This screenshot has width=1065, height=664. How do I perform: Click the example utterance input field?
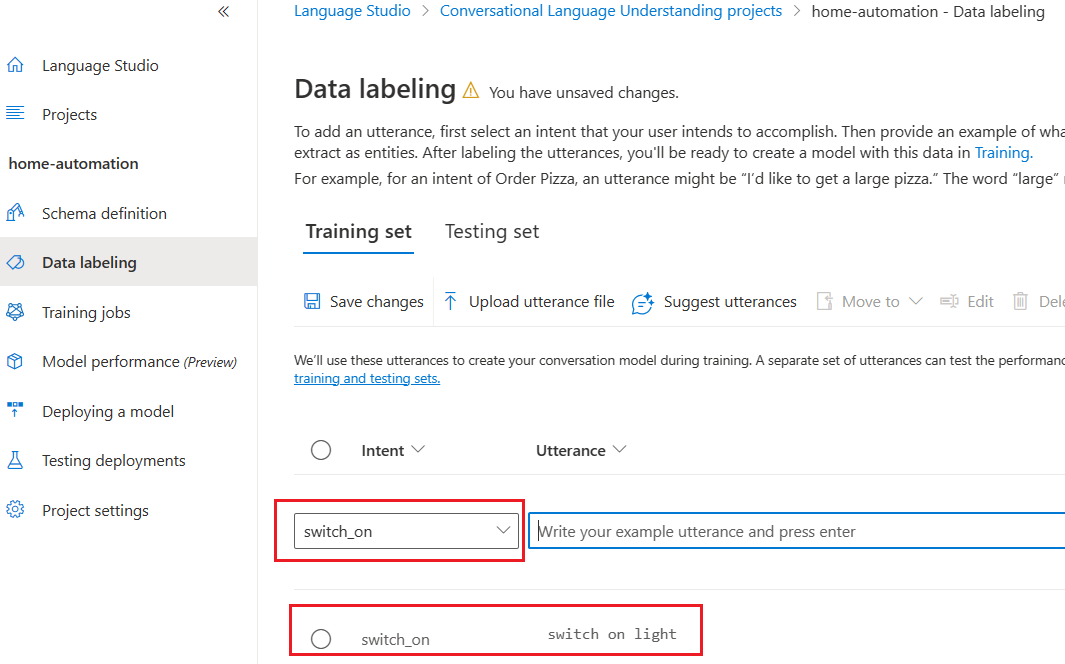(x=797, y=531)
